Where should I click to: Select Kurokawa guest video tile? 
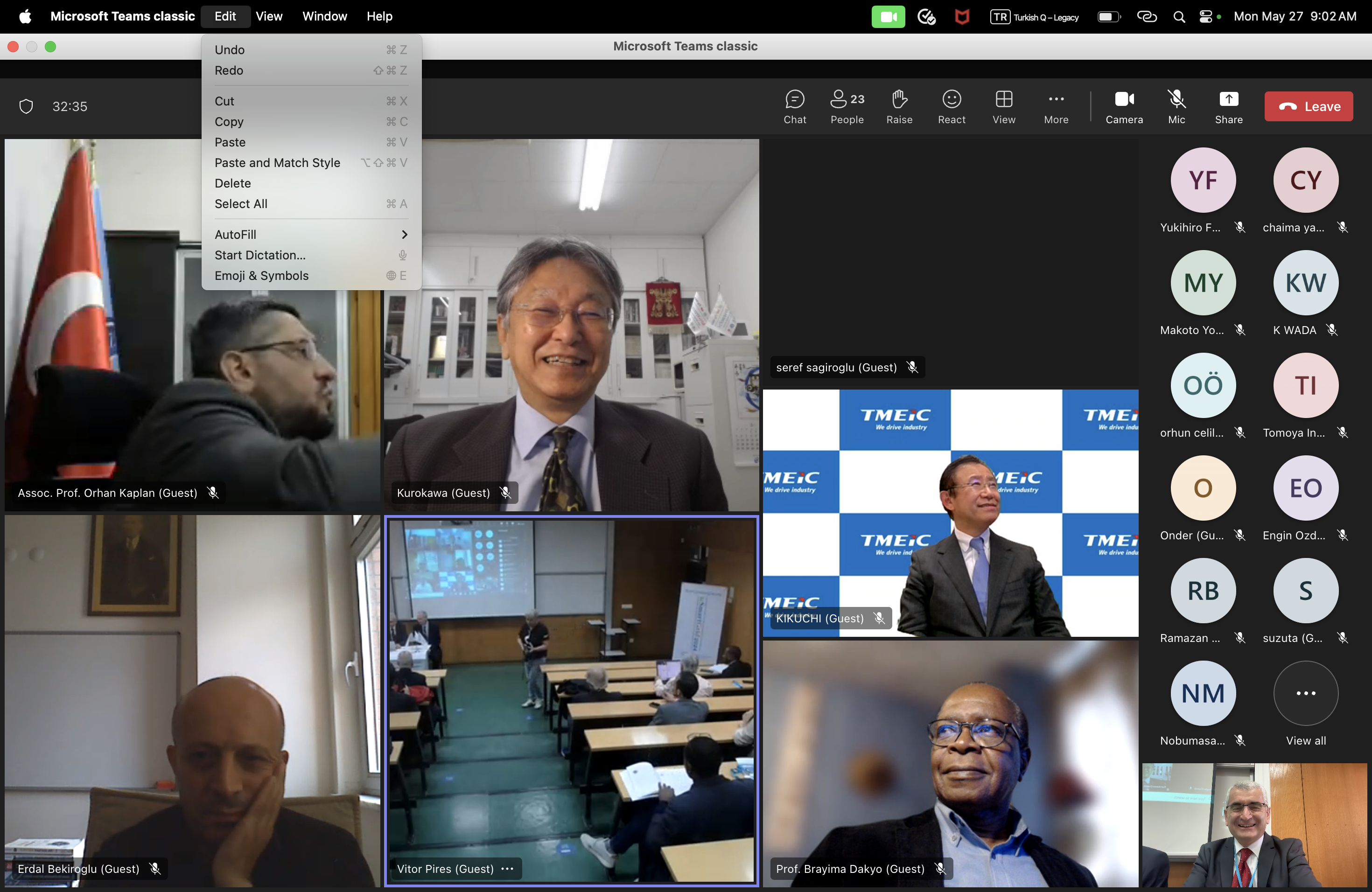pyautogui.click(x=571, y=324)
